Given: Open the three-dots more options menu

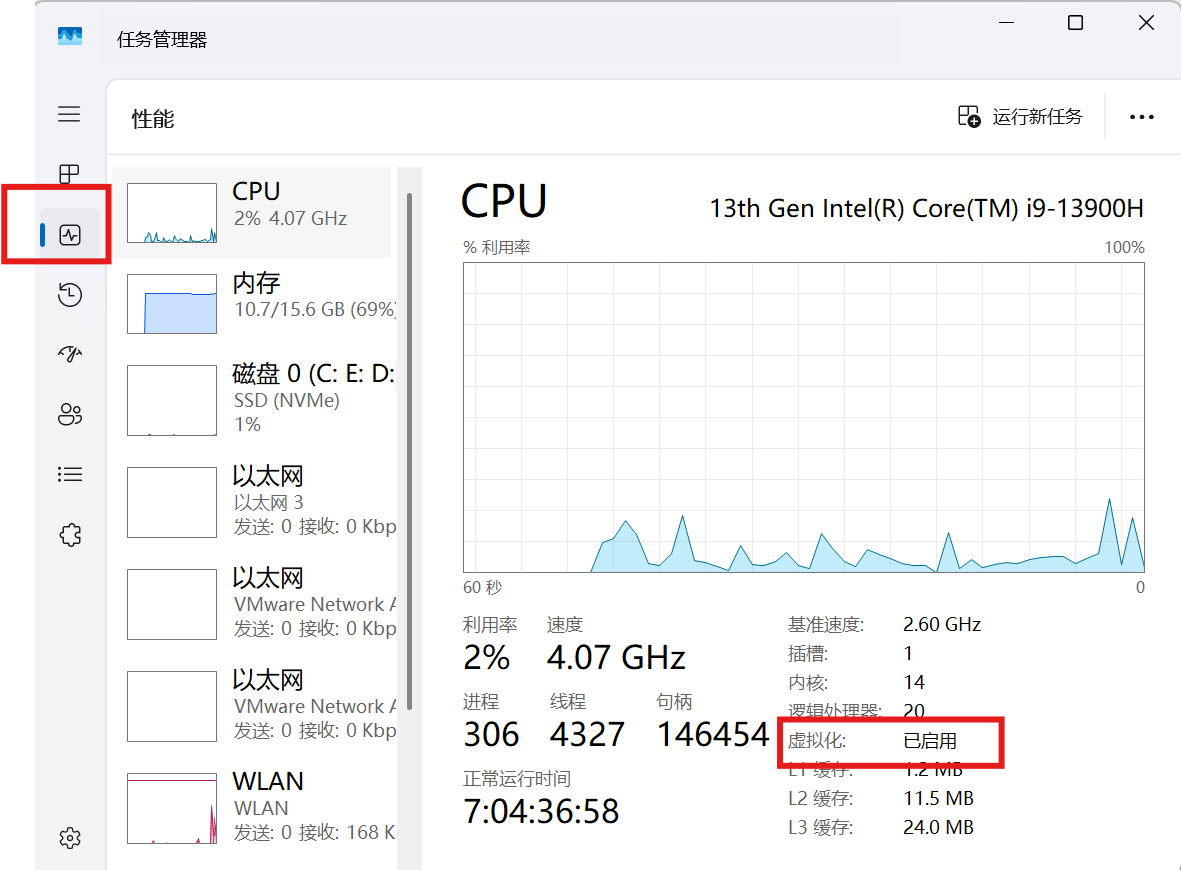Looking at the screenshot, I should tap(1141, 117).
